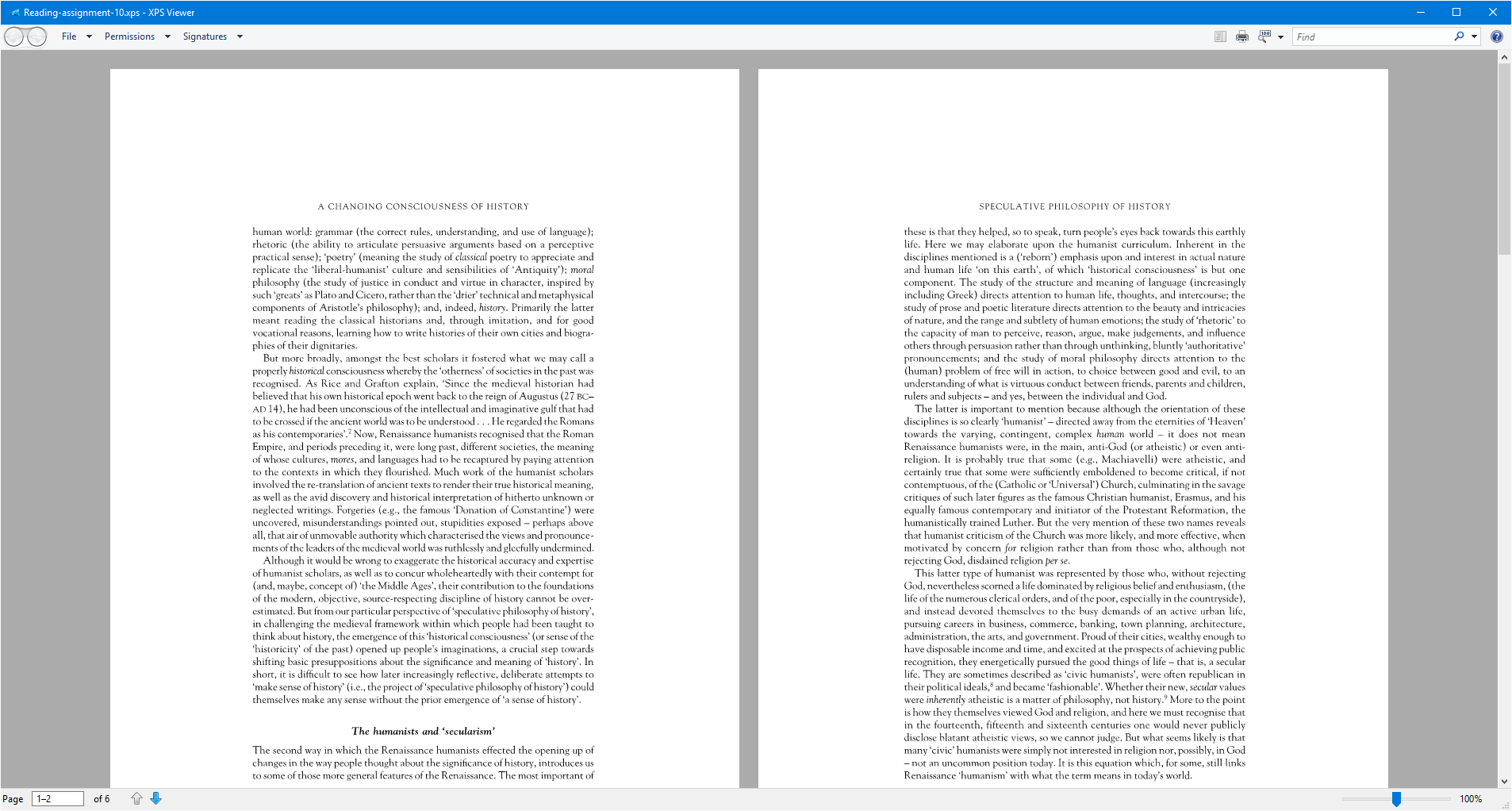Expand the Signatures menu arrow
Image resolution: width=1512 pixels, height=811 pixels.
[240, 37]
